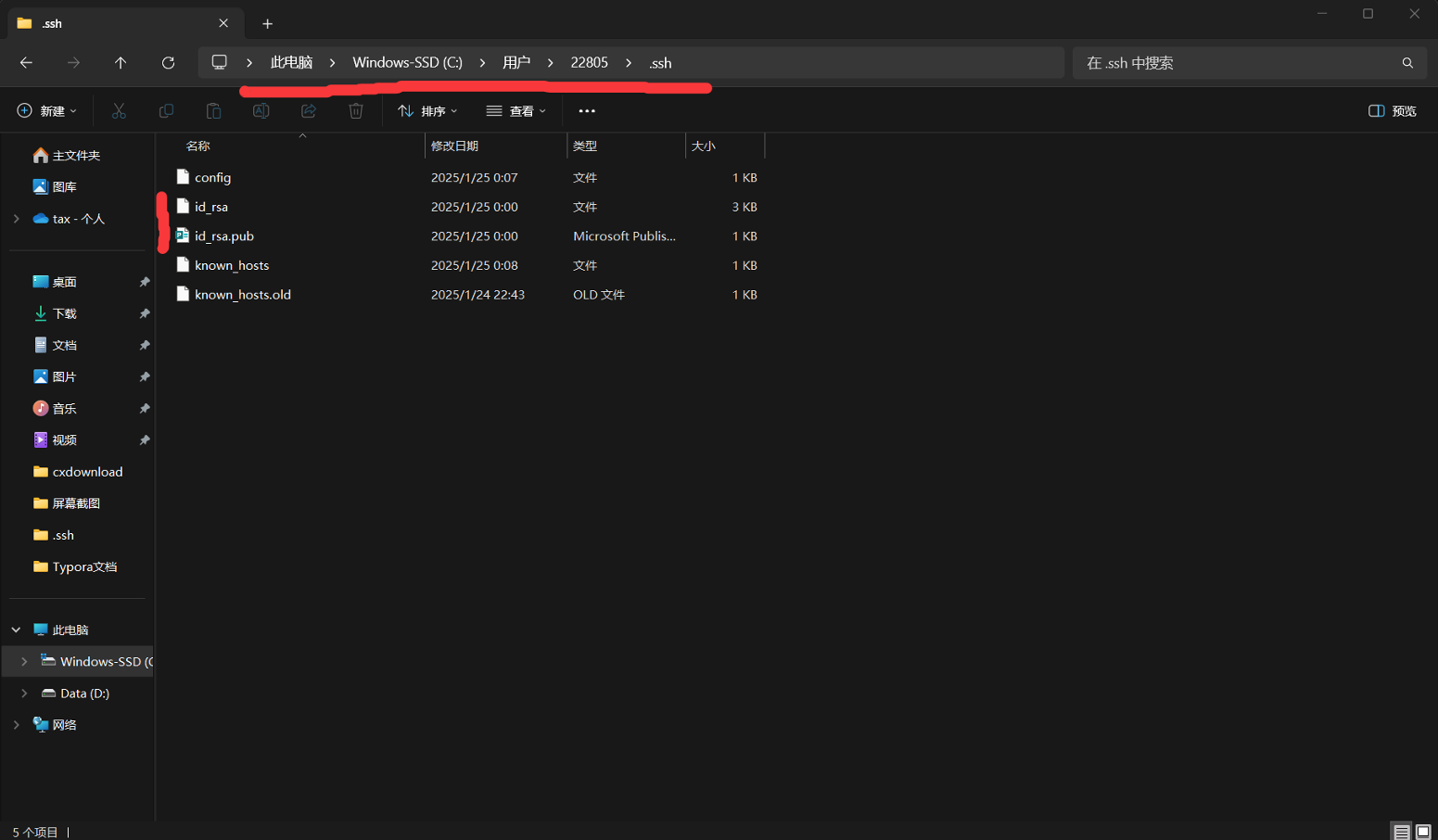Sort files by 修改日期 column header
The height and width of the screenshot is (840, 1438).
point(454,146)
